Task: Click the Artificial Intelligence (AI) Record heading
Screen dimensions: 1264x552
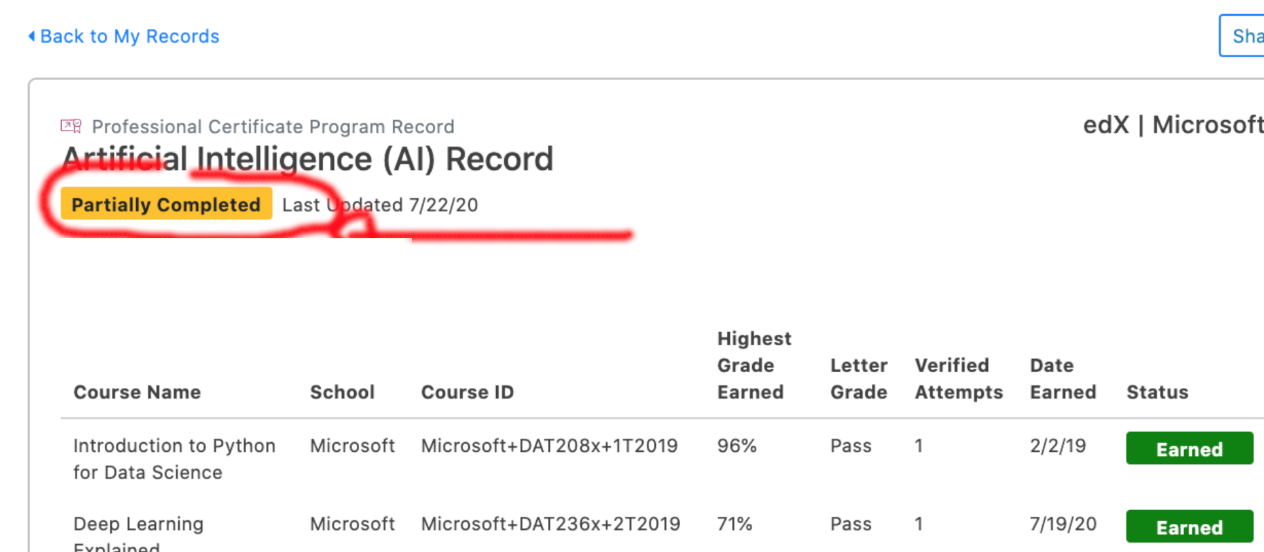Action: (x=307, y=159)
